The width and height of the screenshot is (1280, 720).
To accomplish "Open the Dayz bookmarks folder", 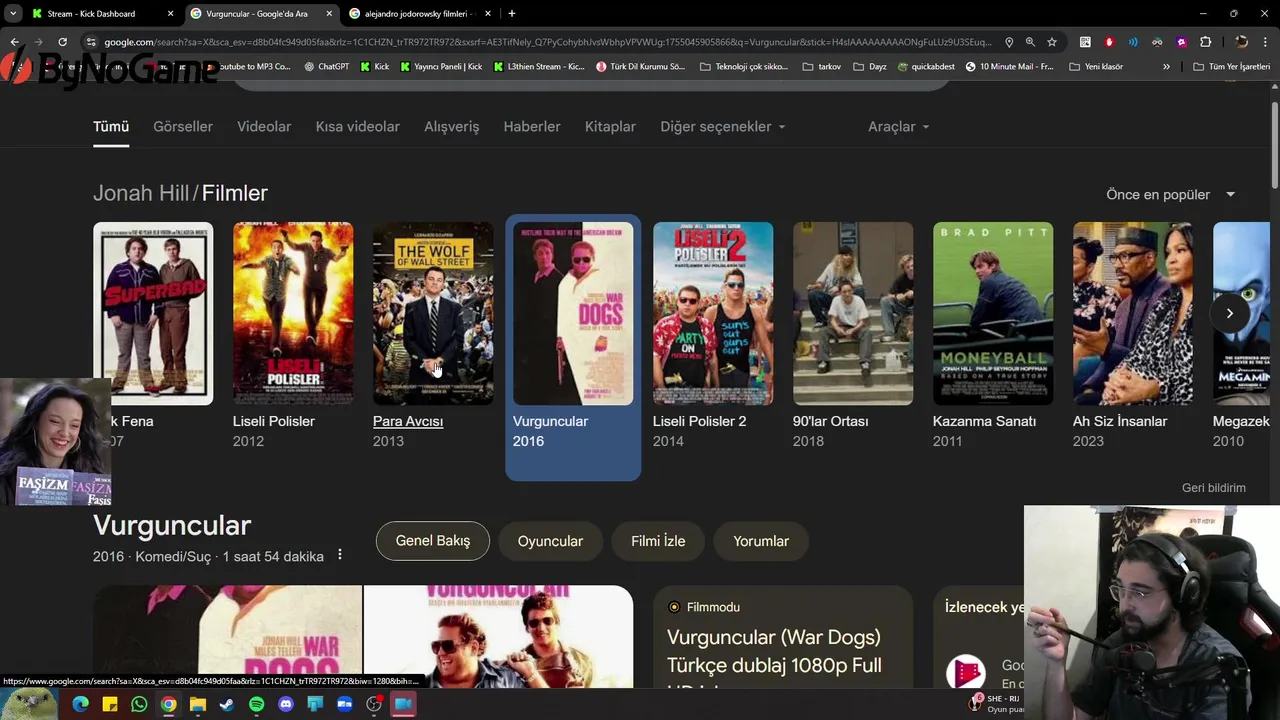I will tap(870, 67).
